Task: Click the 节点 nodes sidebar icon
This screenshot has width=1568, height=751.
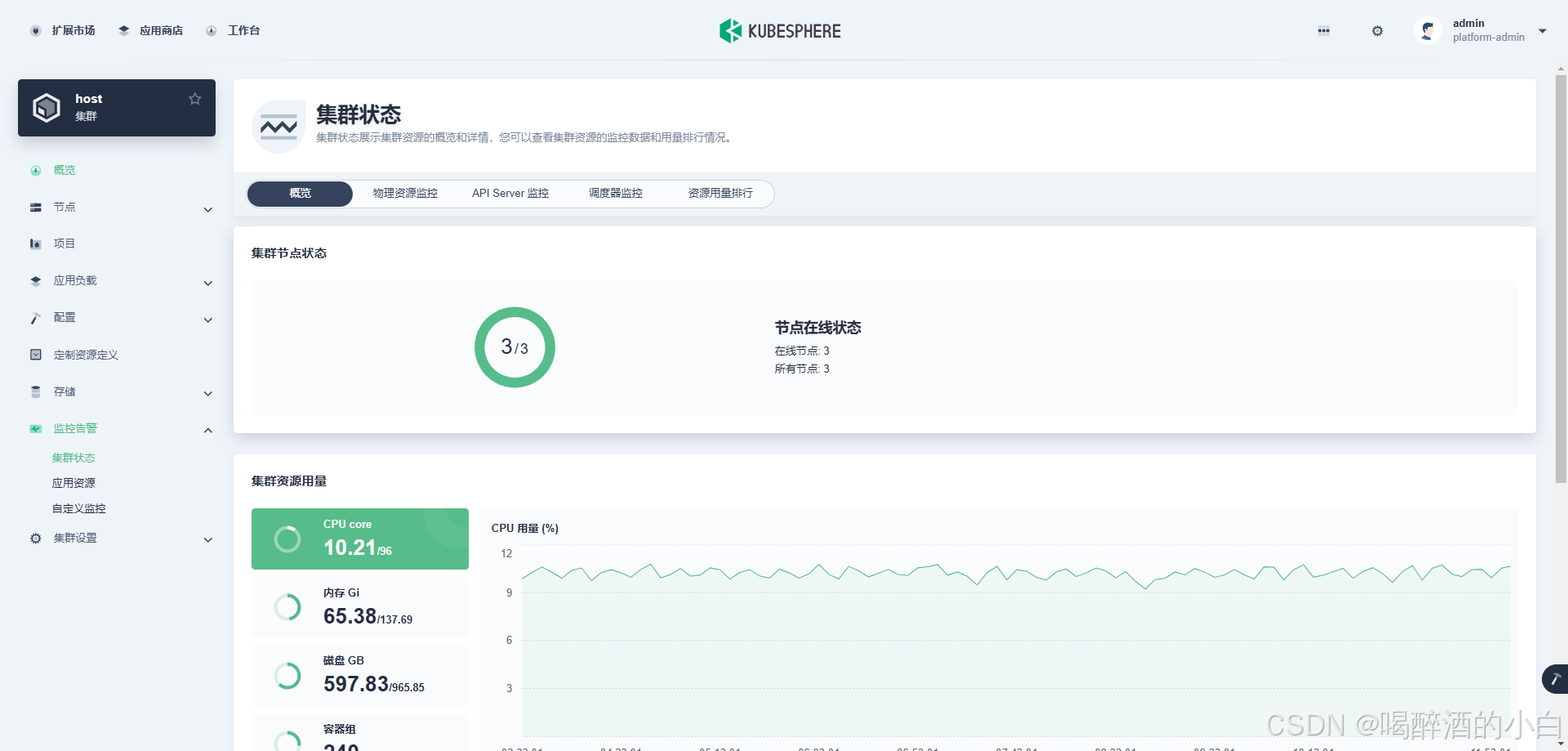Action: coord(36,208)
